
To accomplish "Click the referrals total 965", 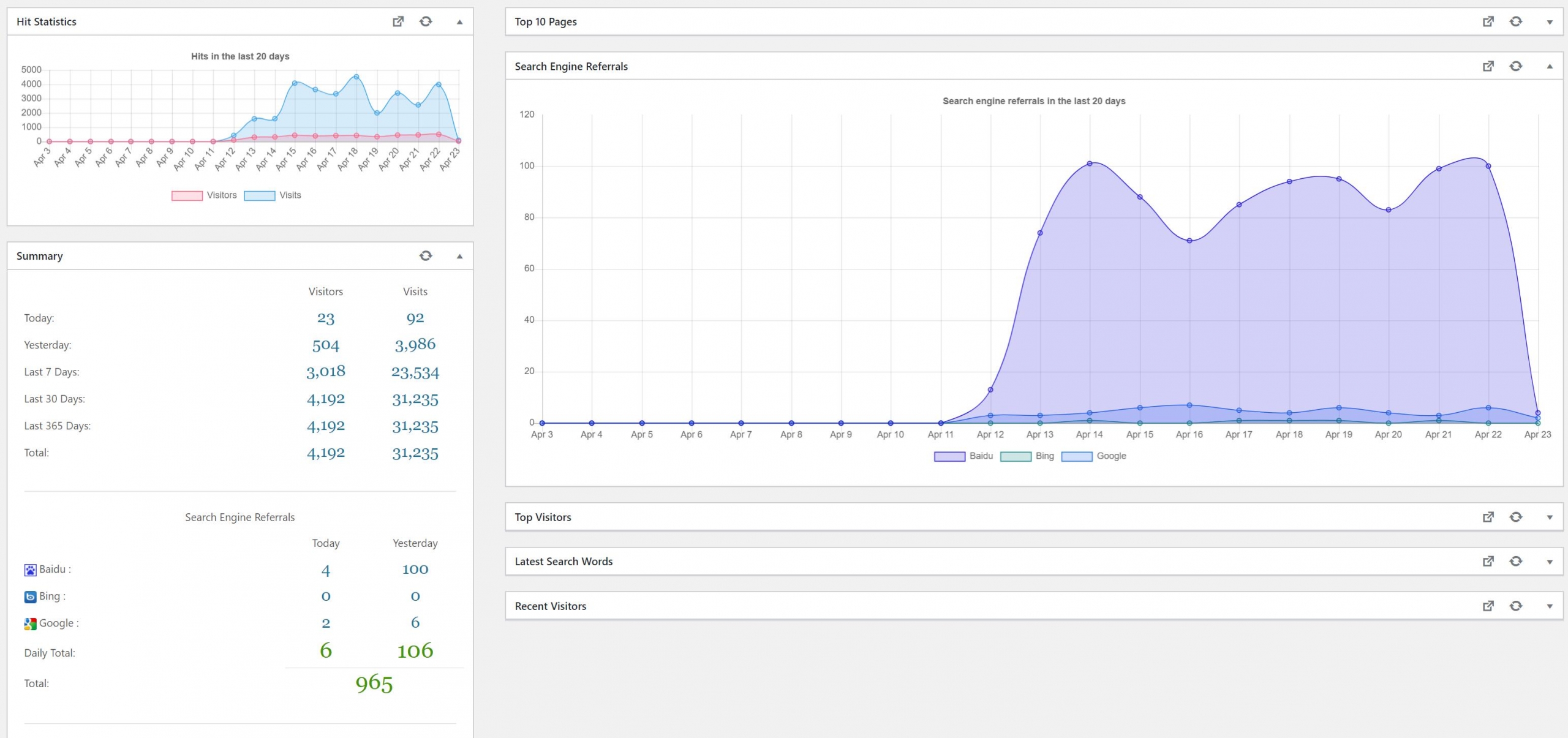I will click(374, 683).
